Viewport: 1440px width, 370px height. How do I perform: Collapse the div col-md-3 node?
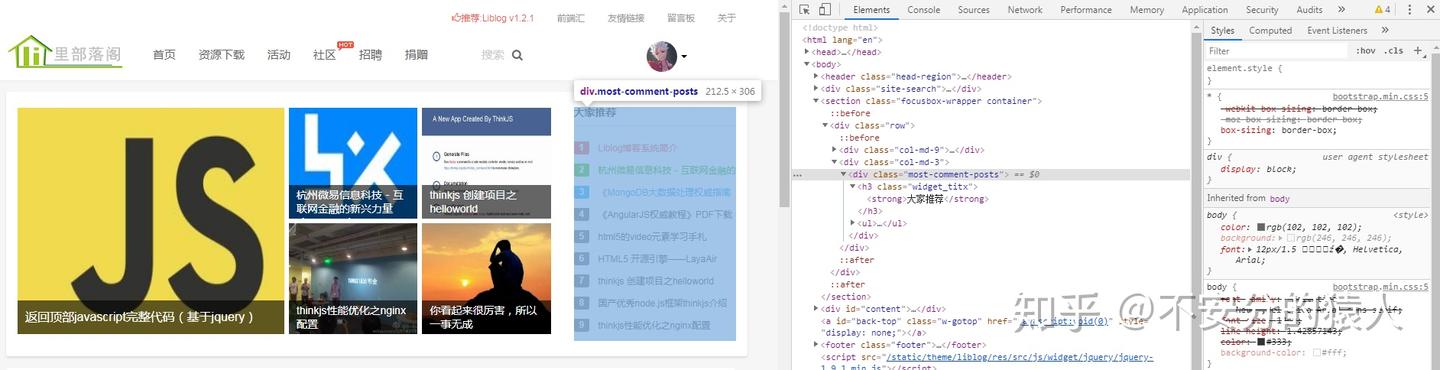[835, 162]
